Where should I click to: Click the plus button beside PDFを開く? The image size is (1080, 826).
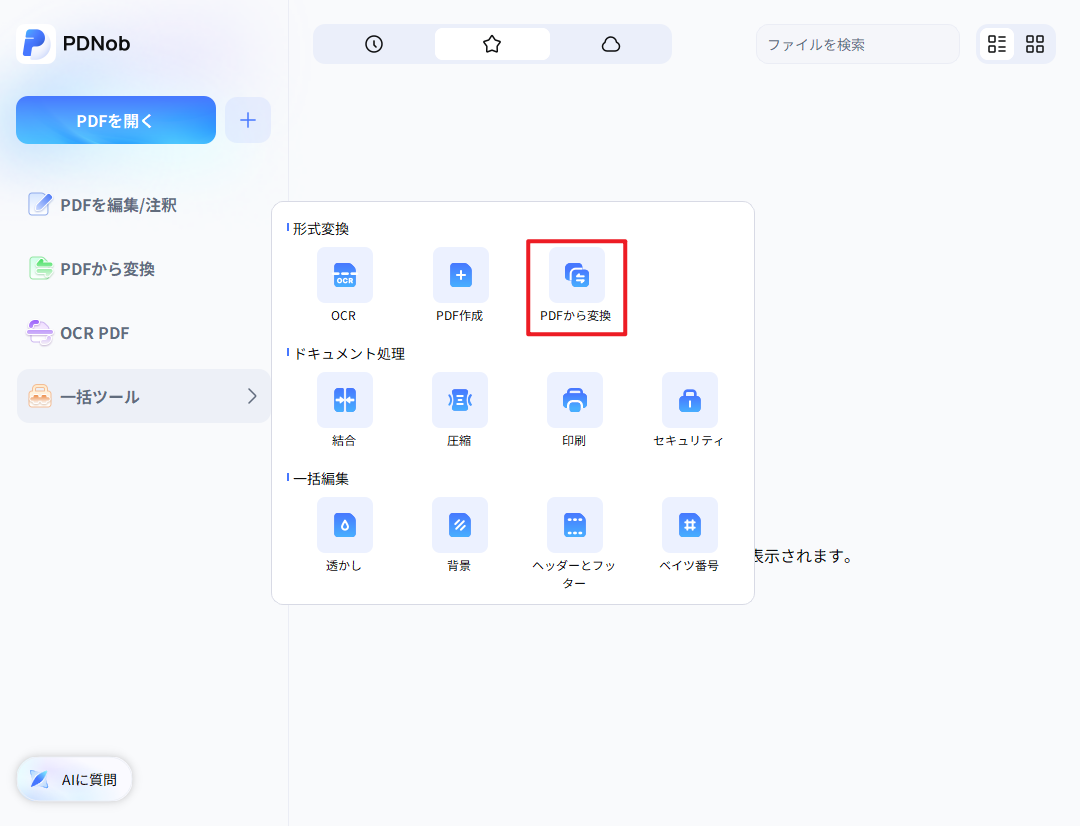[248, 121]
